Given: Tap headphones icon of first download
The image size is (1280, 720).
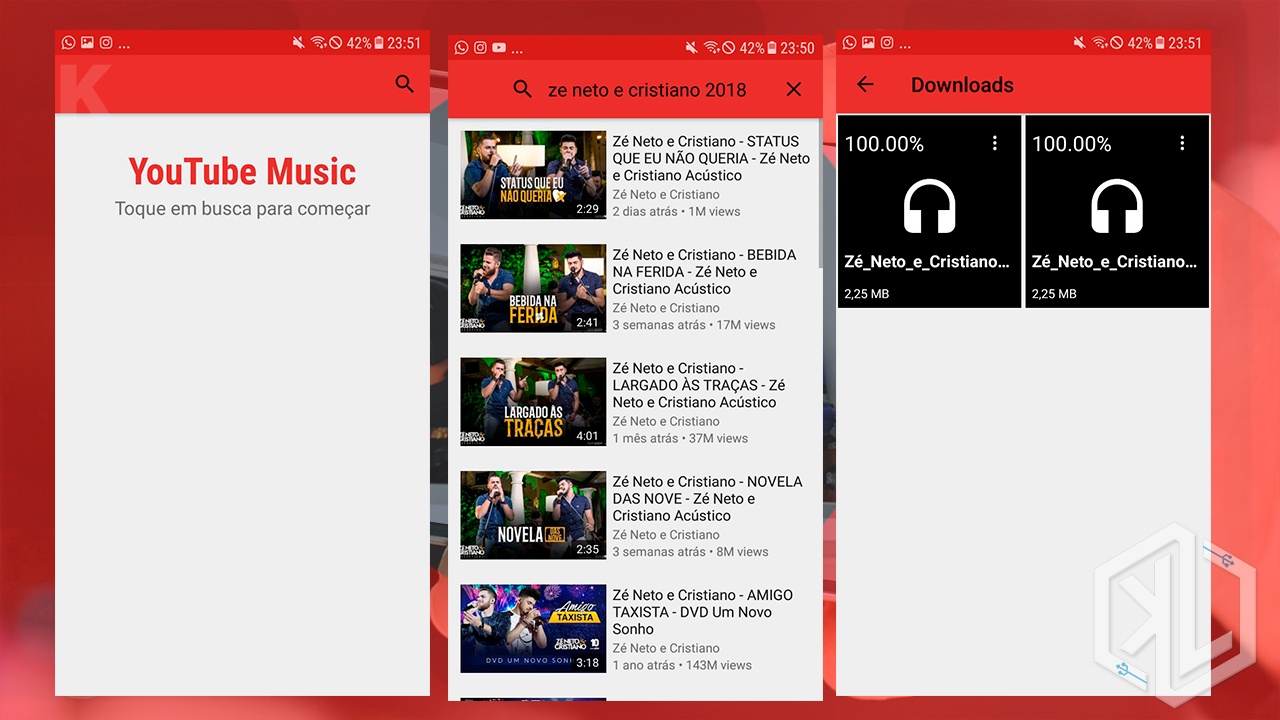Looking at the screenshot, I should [929, 206].
